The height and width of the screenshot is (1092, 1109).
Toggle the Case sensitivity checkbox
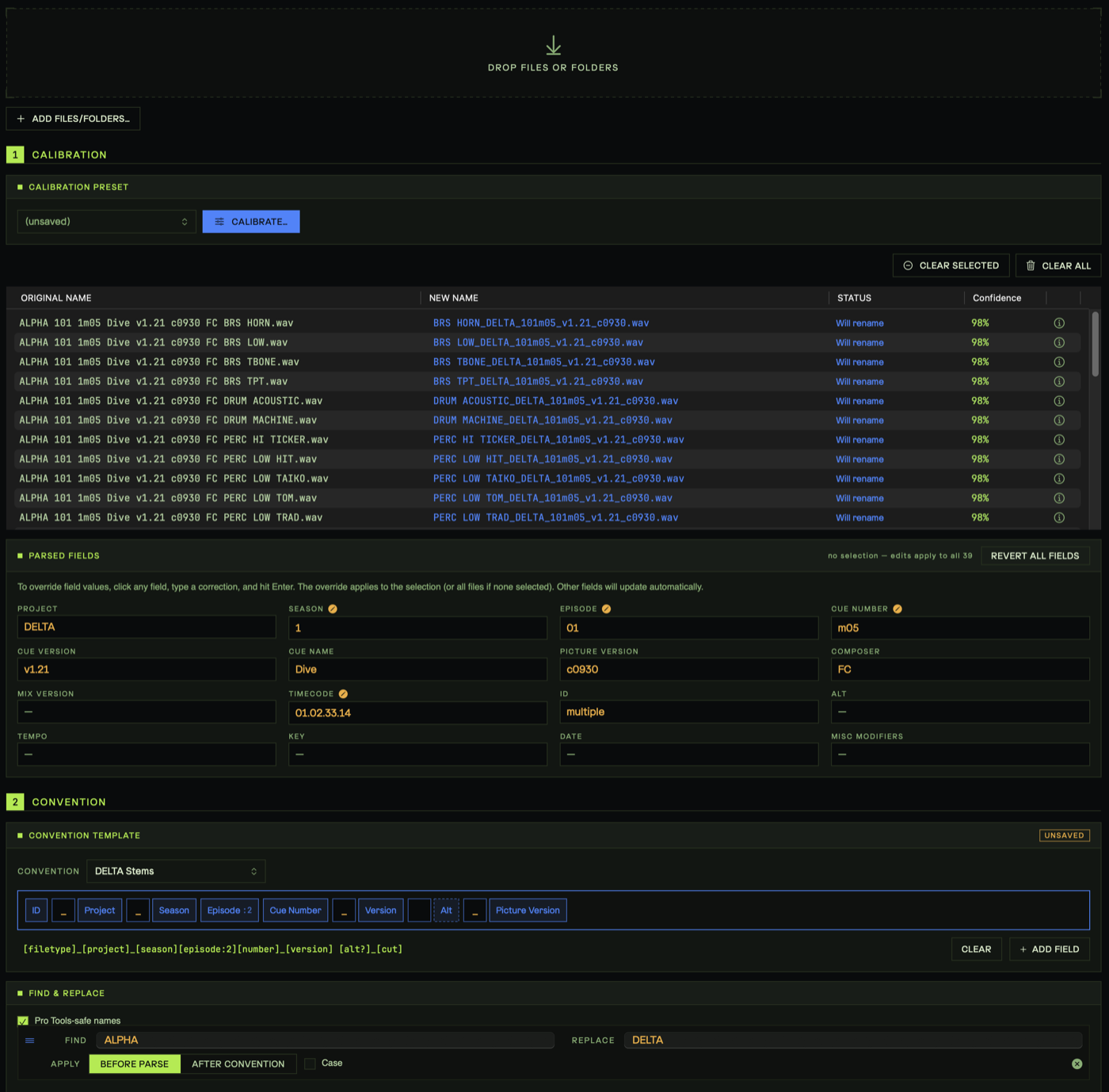pyautogui.click(x=310, y=1063)
